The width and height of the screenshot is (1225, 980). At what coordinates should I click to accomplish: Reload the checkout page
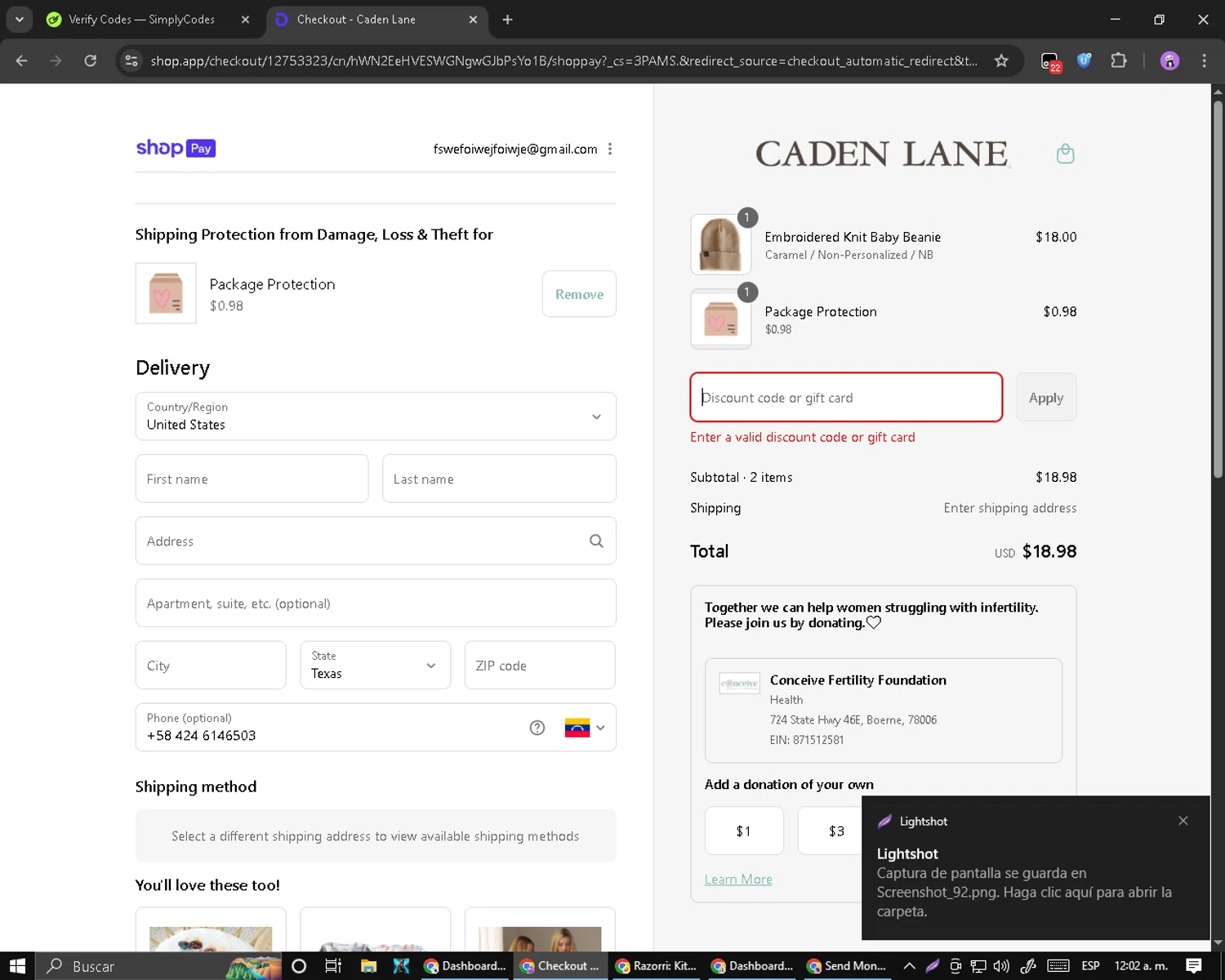[x=90, y=60]
